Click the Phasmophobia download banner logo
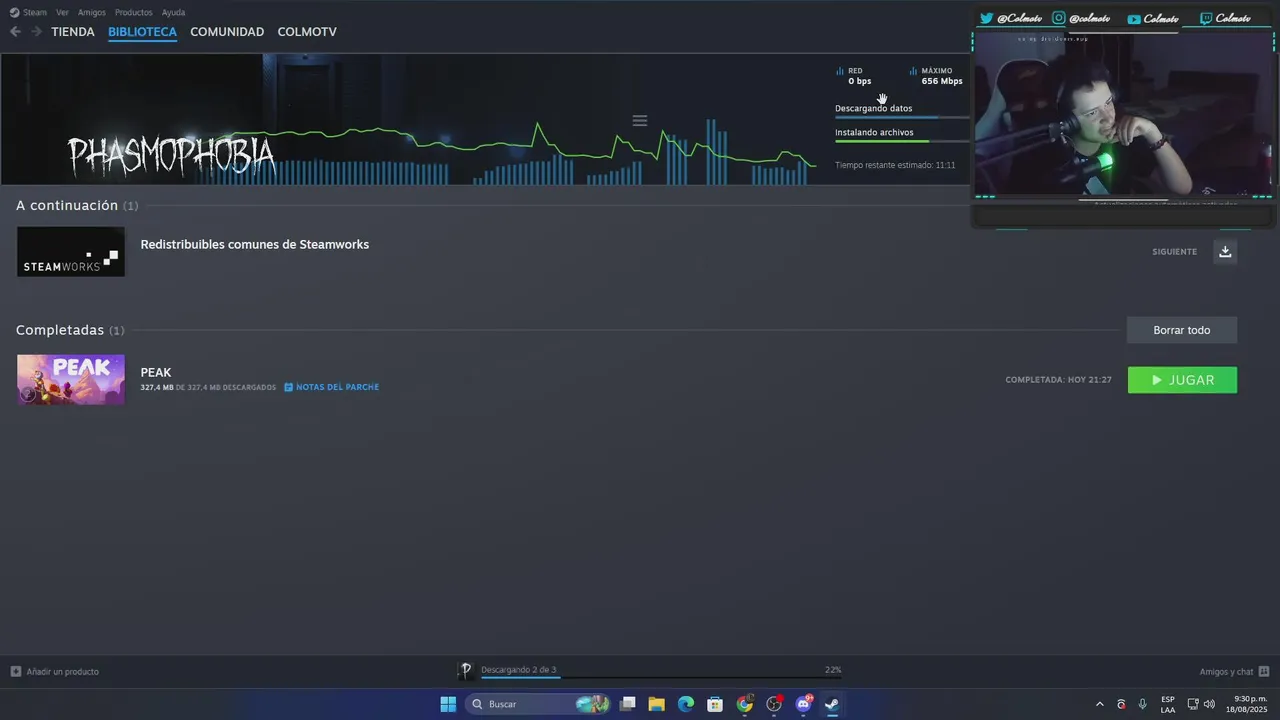 171,157
